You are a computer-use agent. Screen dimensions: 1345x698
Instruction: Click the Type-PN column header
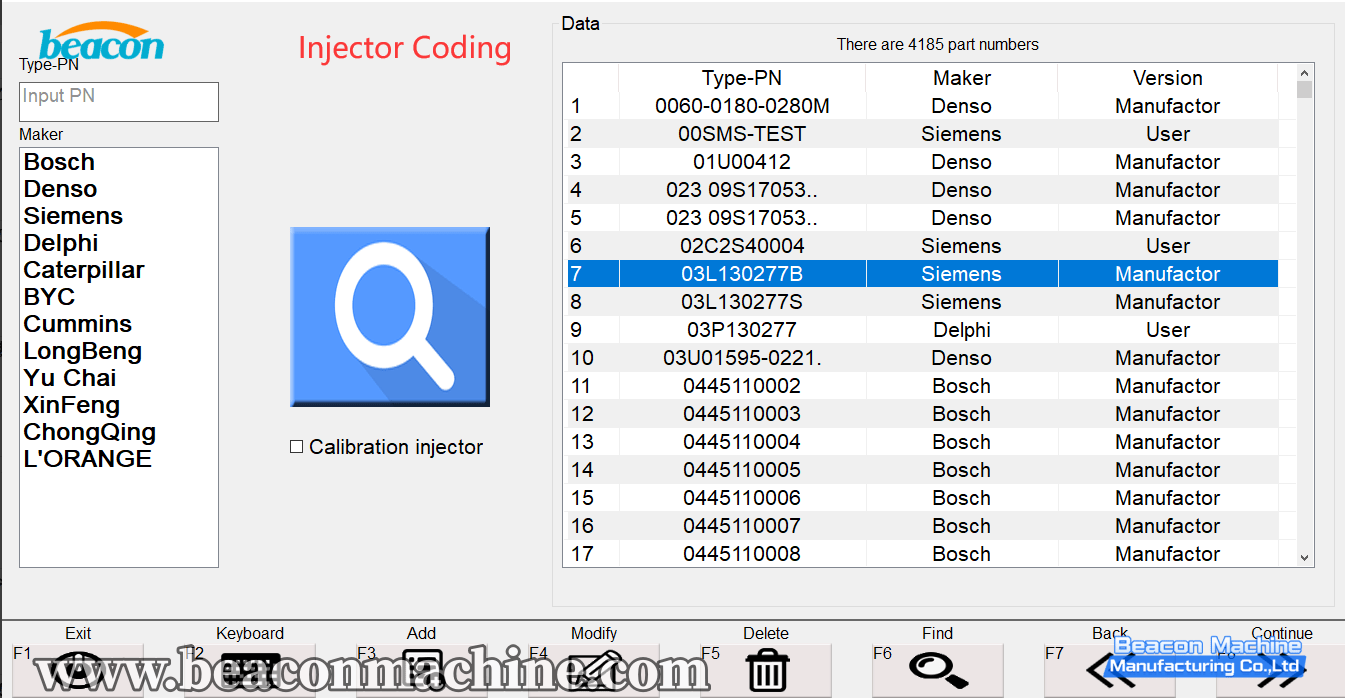click(742, 78)
